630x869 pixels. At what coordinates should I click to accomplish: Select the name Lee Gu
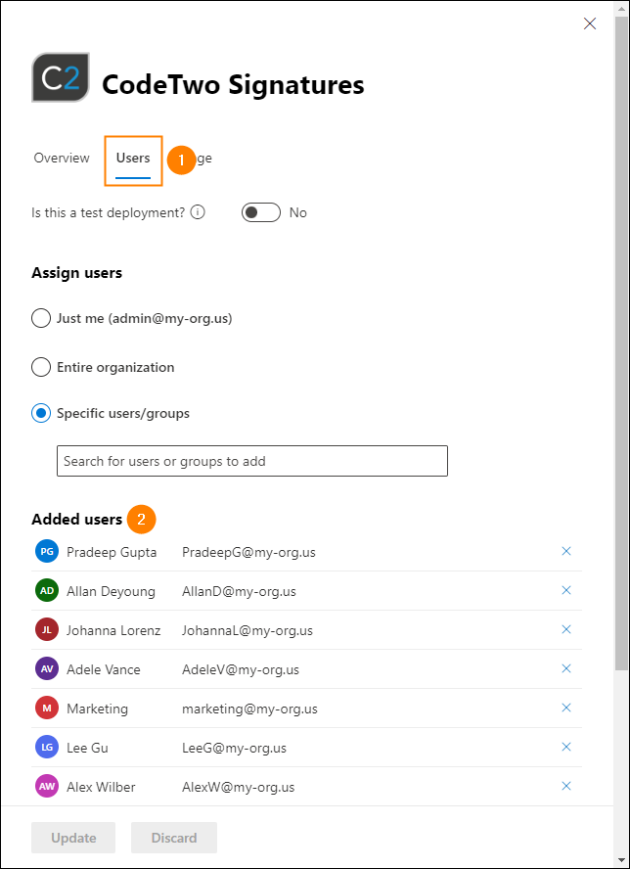[x=88, y=748]
